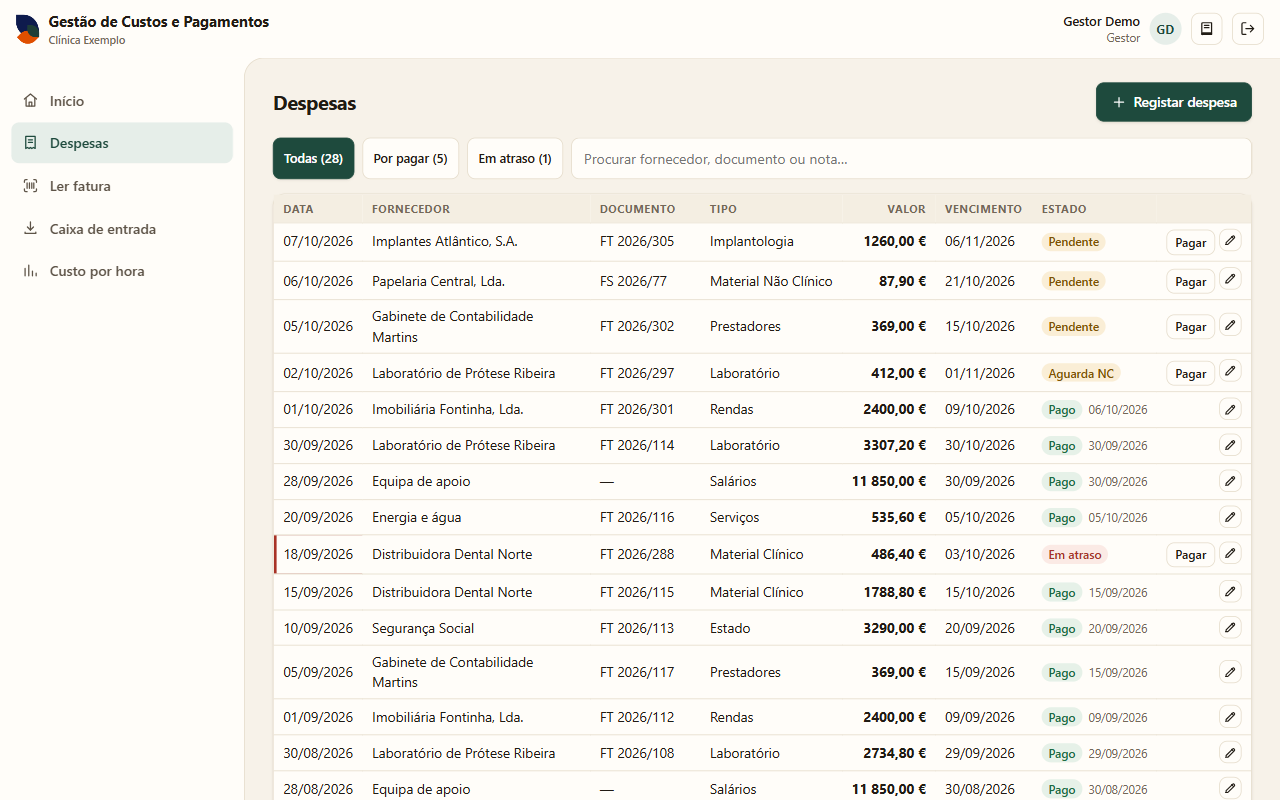Click the Segurança Social supplier name
This screenshot has height=800, width=1280.
coord(423,628)
